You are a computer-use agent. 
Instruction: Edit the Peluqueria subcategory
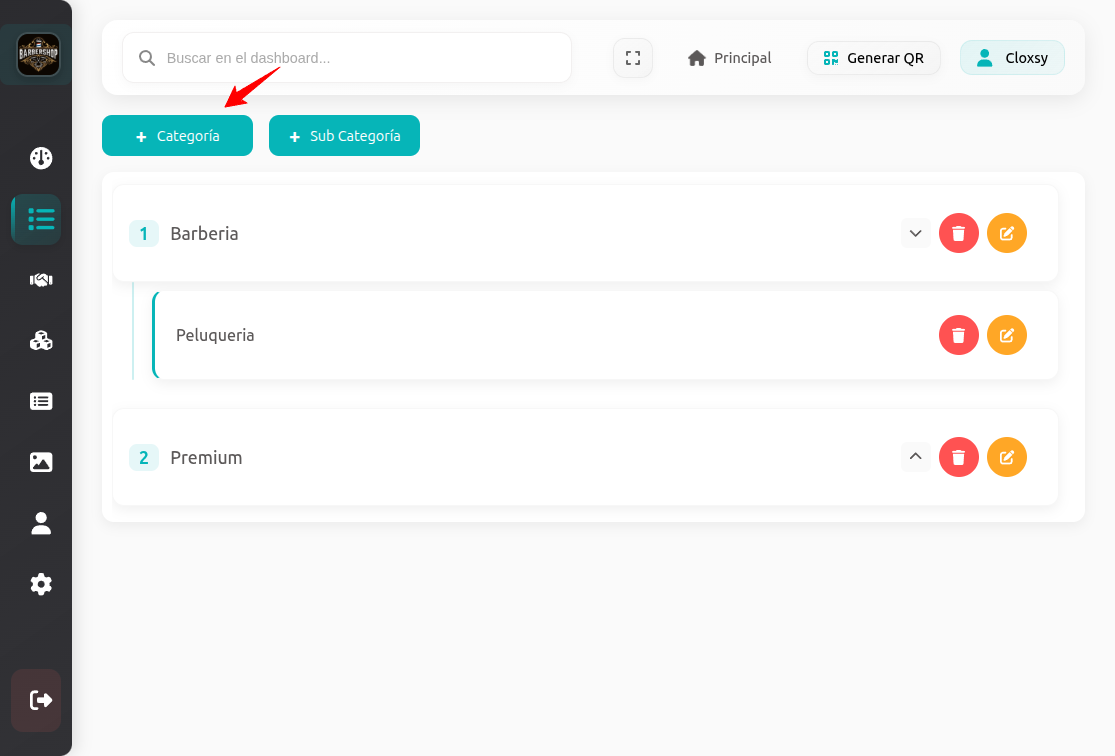point(1006,335)
